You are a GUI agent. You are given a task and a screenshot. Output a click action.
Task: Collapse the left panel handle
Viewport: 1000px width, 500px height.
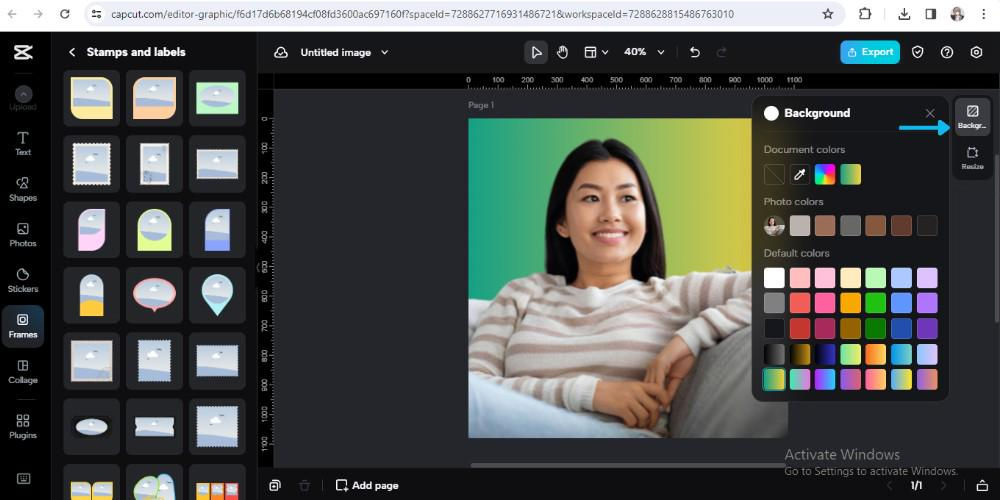click(259, 267)
